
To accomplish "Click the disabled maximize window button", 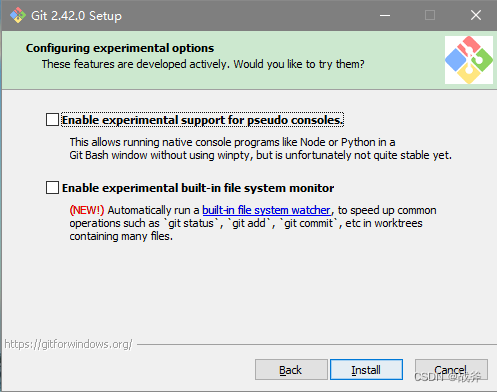I will (x=430, y=15).
